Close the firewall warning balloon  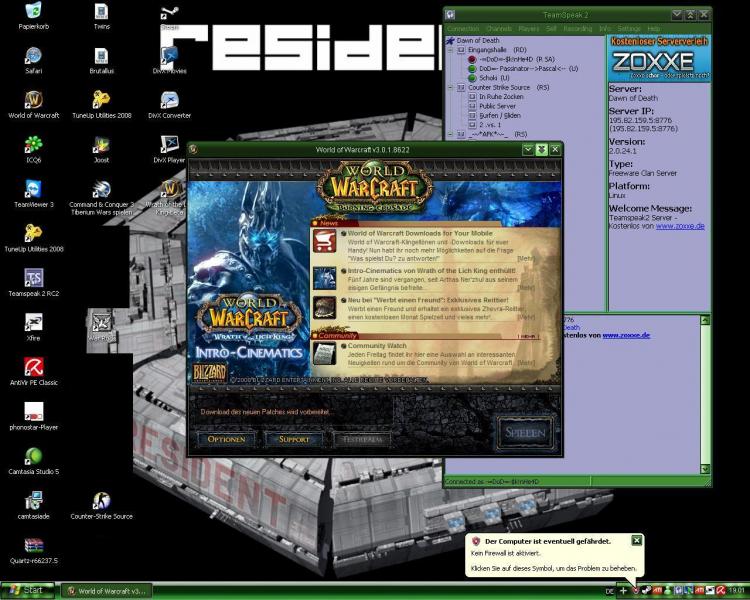[636, 541]
